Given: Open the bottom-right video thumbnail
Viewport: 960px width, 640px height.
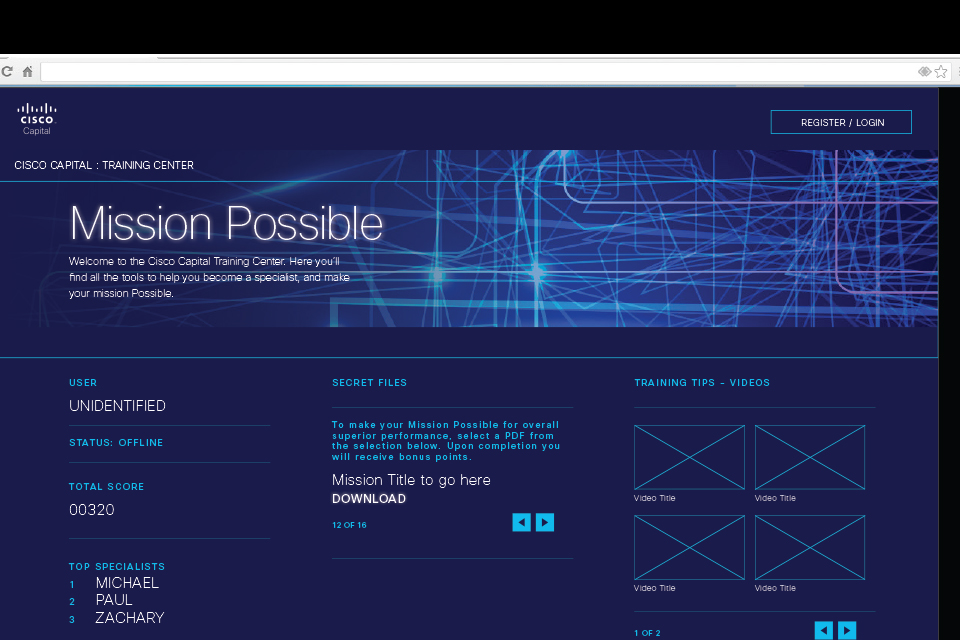Looking at the screenshot, I should coord(810,547).
